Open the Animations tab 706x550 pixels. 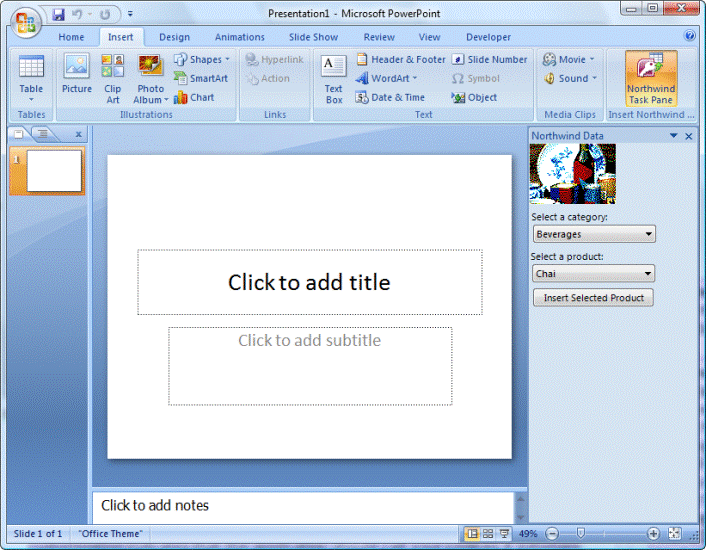pyautogui.click(x=240, y=37)
